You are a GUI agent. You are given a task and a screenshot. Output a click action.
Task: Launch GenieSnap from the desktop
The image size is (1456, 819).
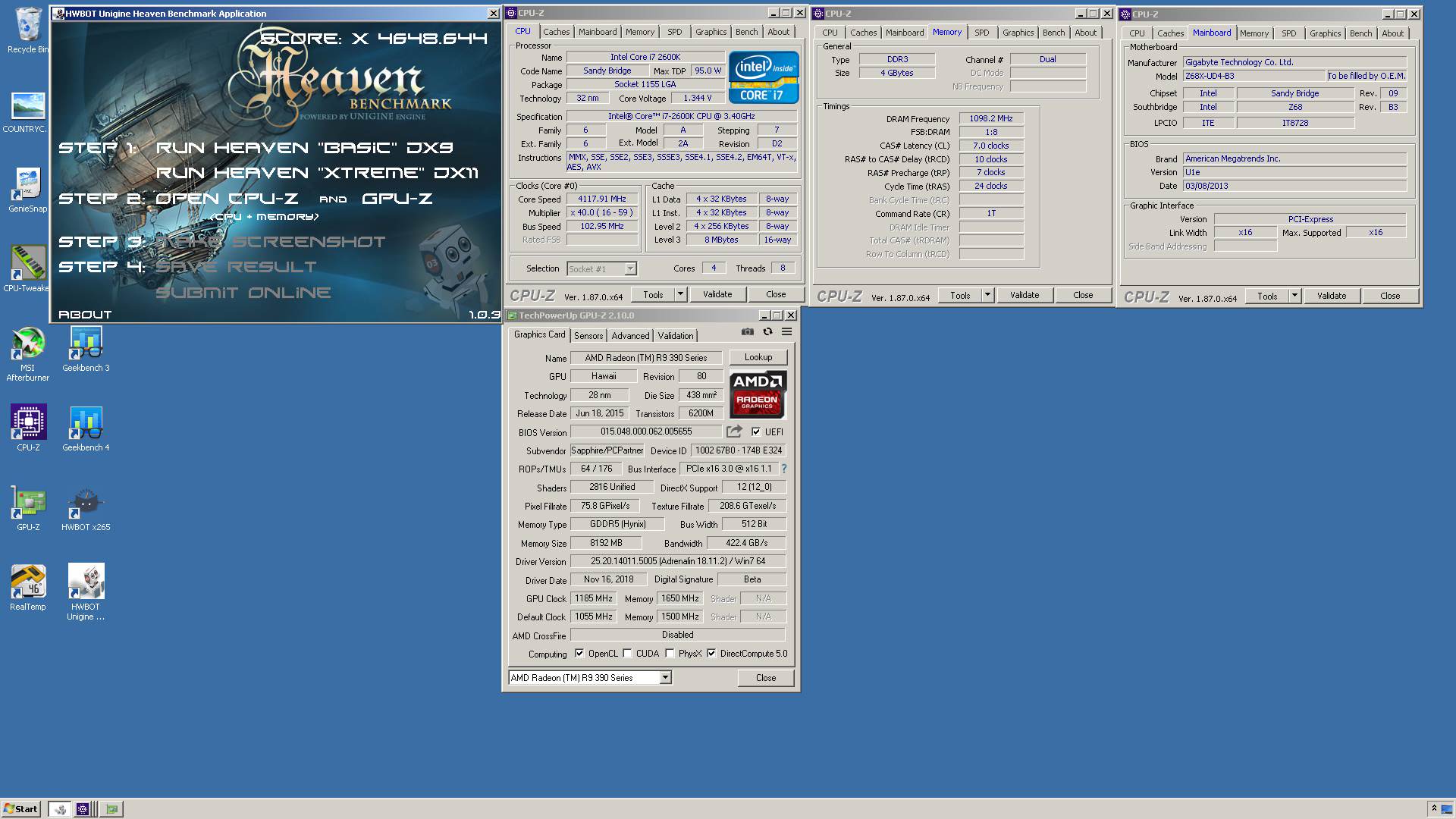coord(28,190)
